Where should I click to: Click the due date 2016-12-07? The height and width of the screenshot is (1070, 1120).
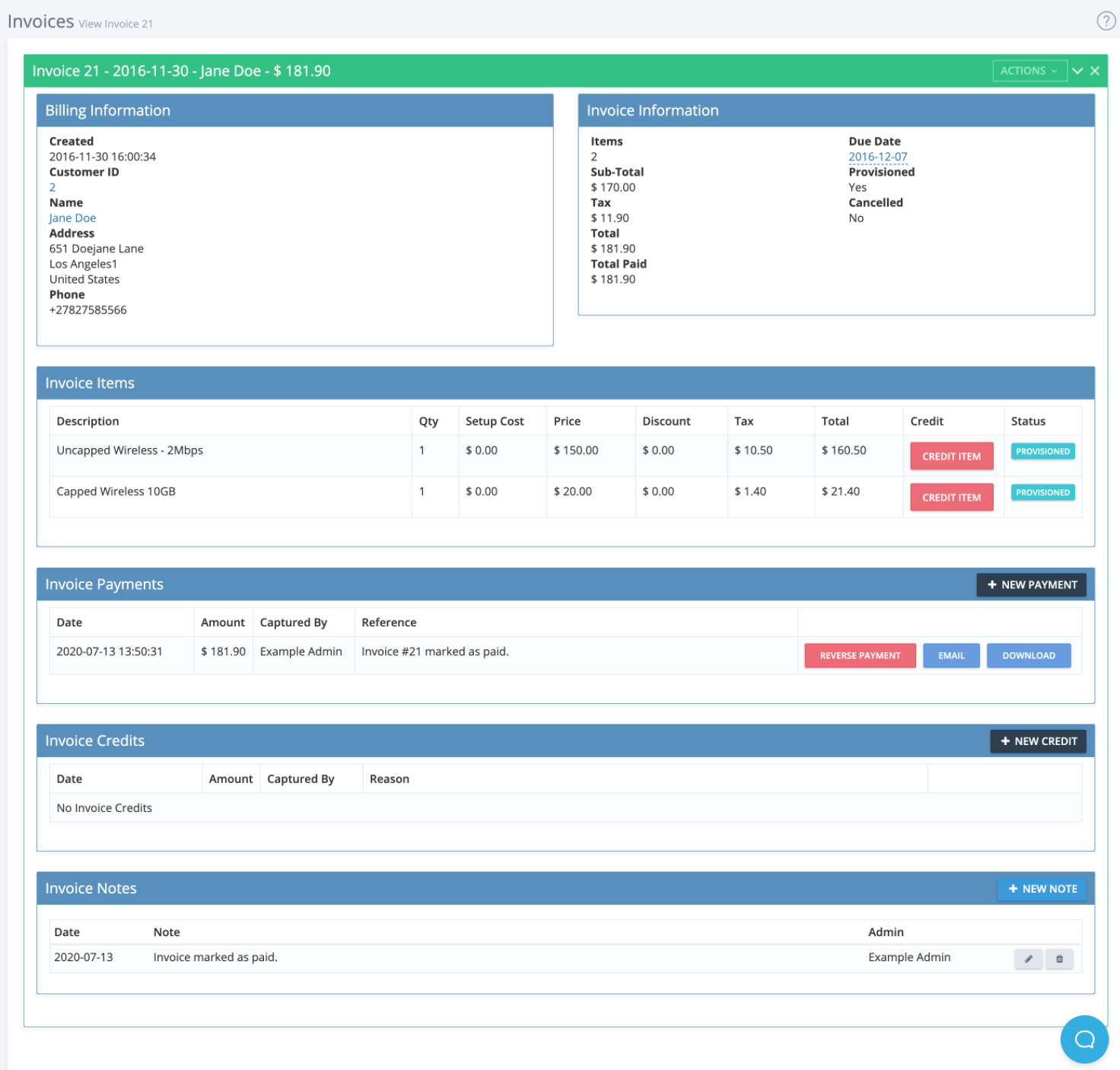point(878,157)
